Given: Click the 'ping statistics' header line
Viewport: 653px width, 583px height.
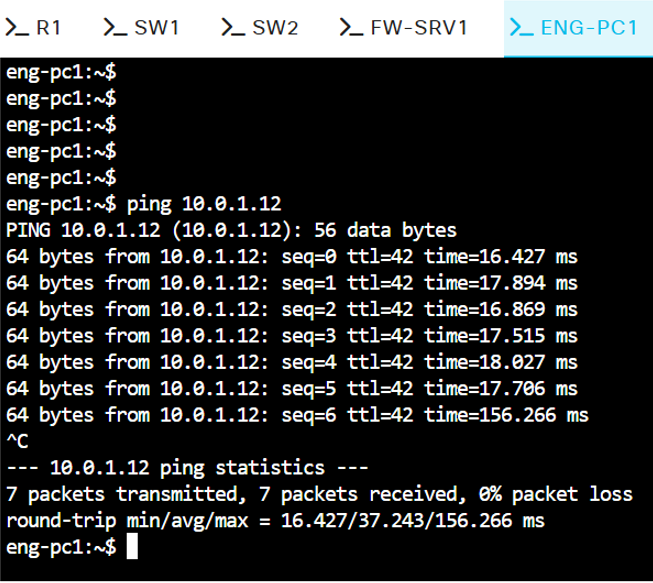Looking at the screenshot, I should coord(187,468).
